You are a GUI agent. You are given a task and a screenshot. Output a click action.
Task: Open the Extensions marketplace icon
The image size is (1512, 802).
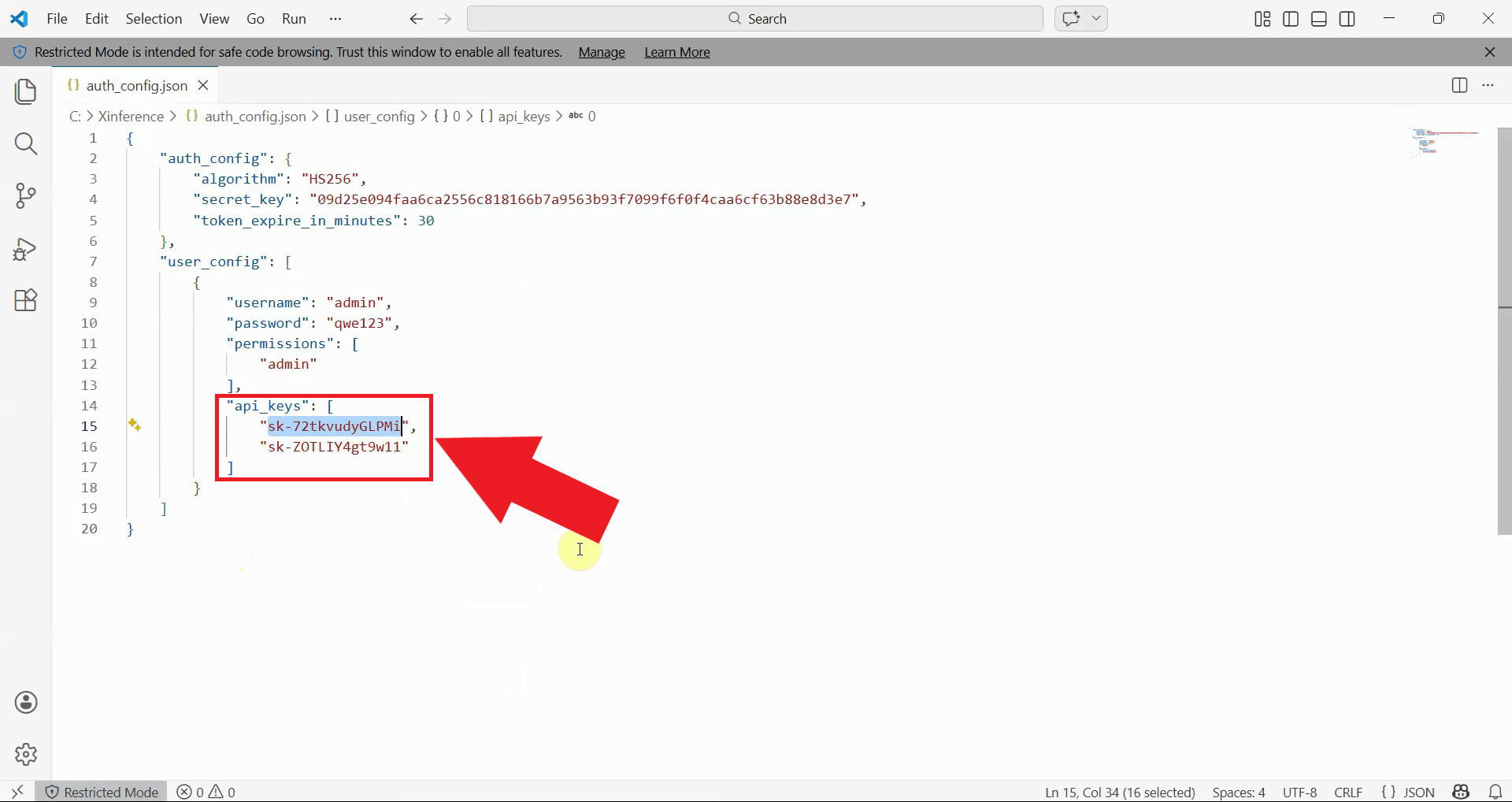[x=26, y=300]
